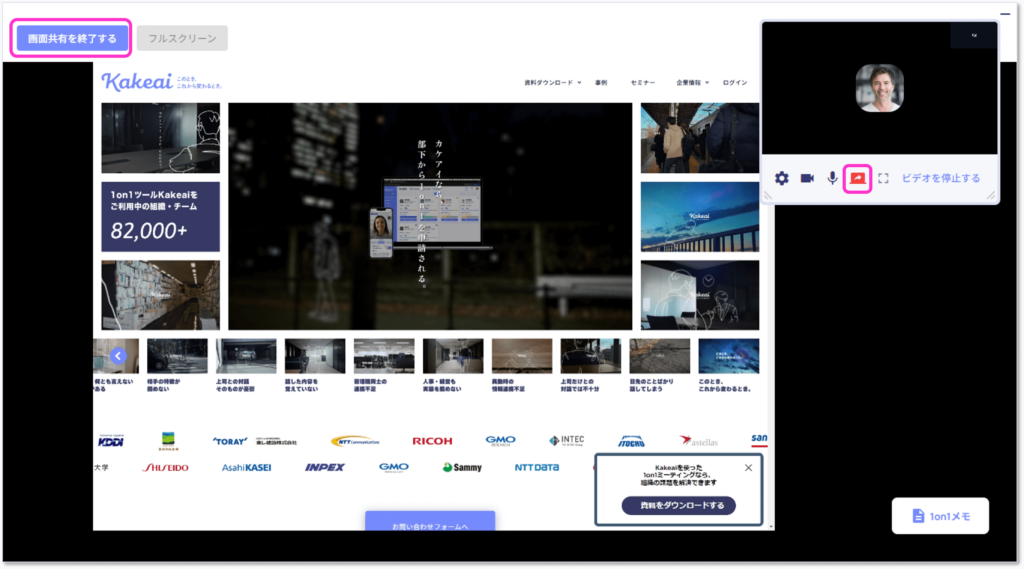Click the INTEC logo

click(566, 441)
